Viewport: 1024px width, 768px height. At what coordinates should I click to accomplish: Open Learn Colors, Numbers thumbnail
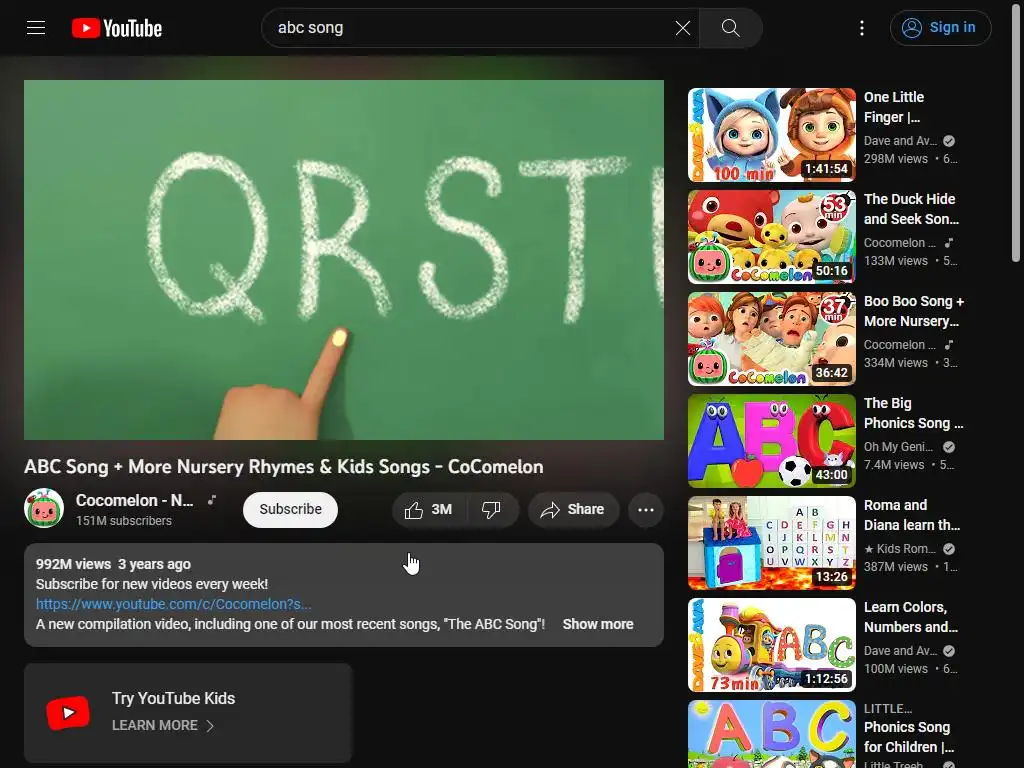pyautogui.click(x=771, y=645)
